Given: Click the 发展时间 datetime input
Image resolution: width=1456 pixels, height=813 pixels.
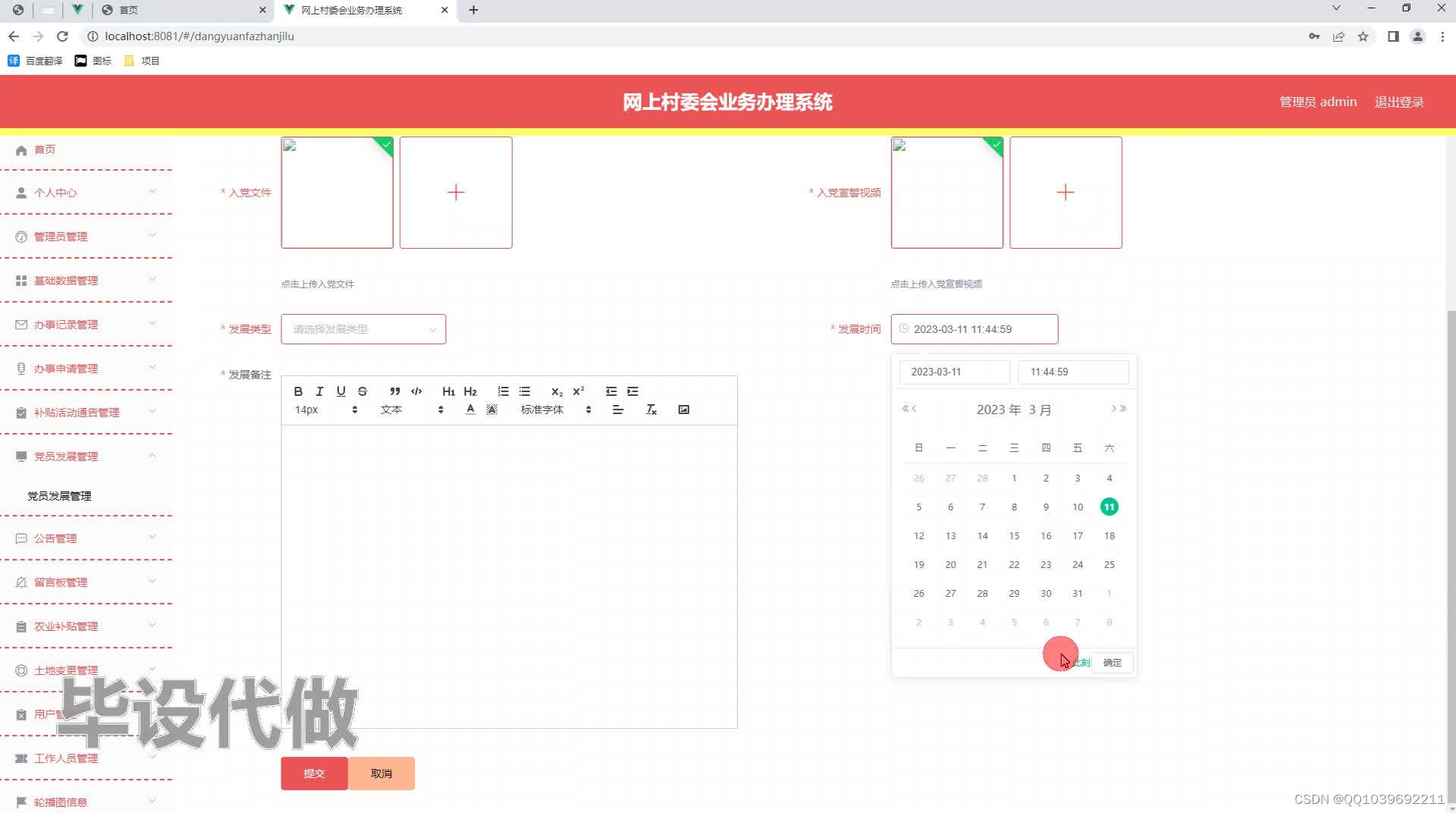Looking at the screenshot, I should tap(974, 329).
